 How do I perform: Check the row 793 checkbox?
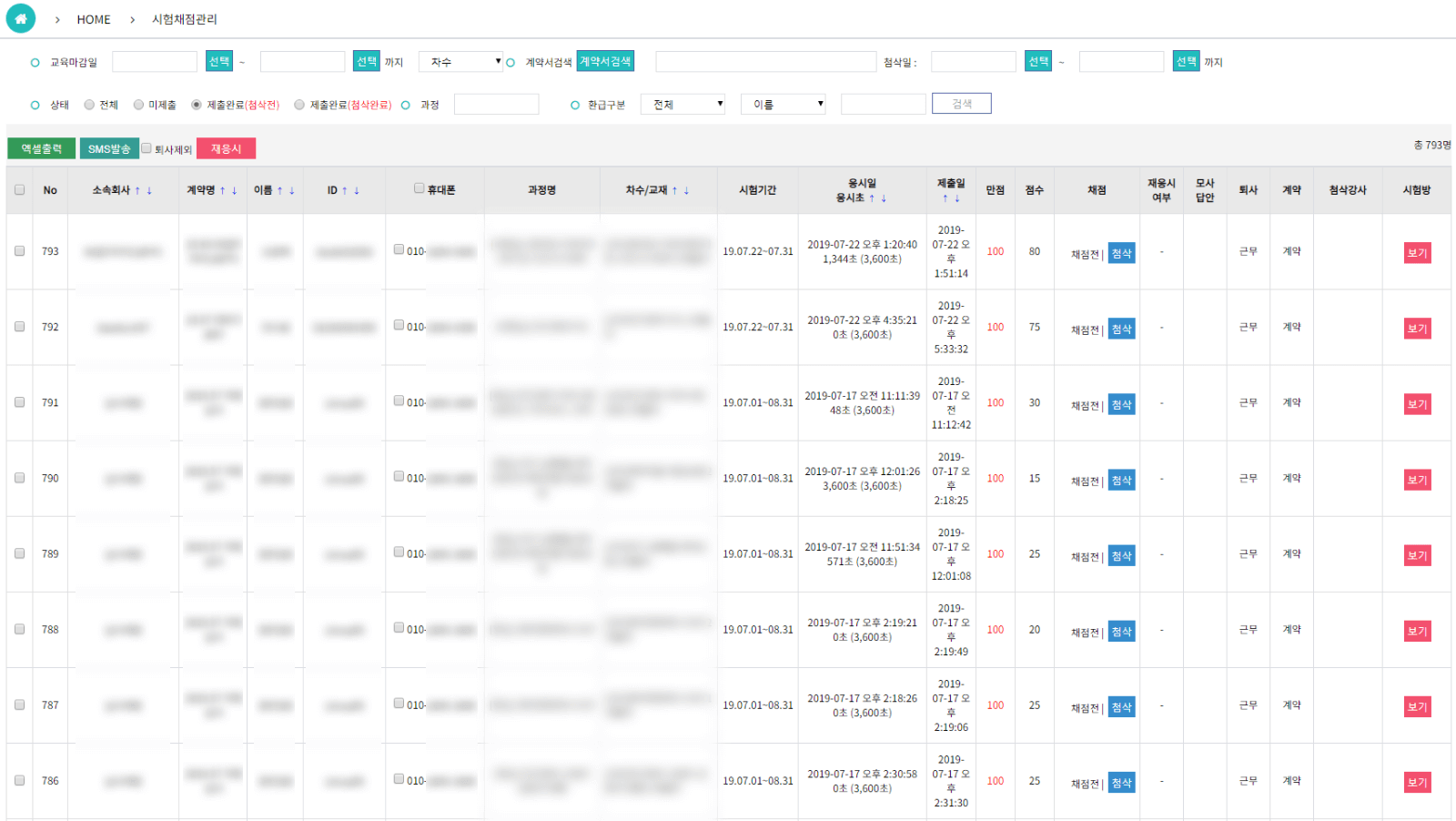tap(19, 251)
